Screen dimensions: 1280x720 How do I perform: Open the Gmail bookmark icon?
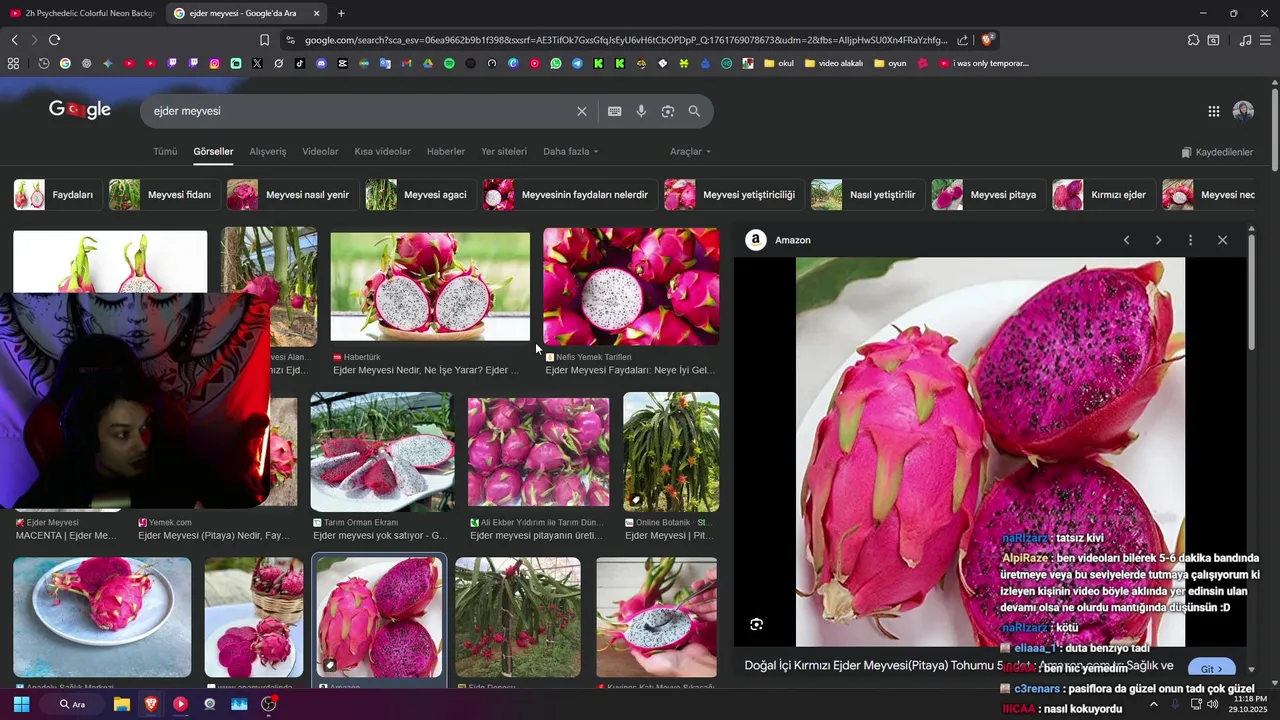point(406,63)
